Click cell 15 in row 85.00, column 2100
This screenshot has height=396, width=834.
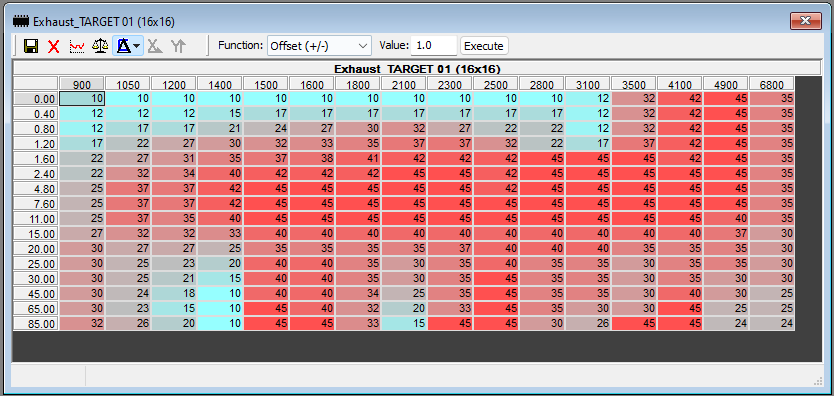point(404,323)
